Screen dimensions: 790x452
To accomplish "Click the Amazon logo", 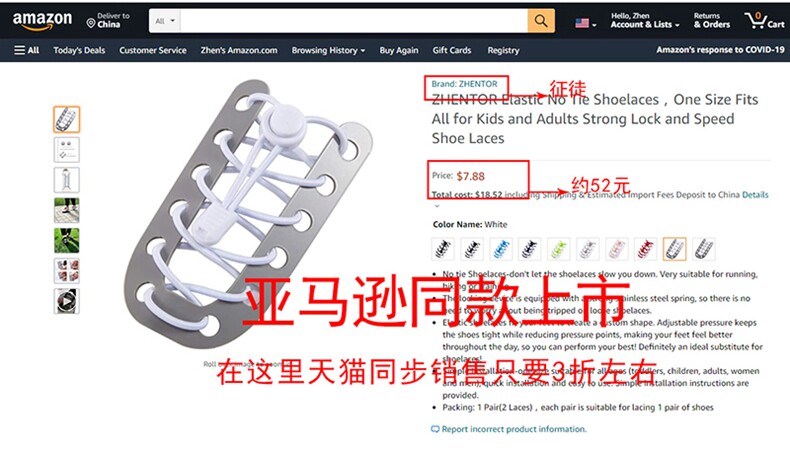I will [42, 21].
